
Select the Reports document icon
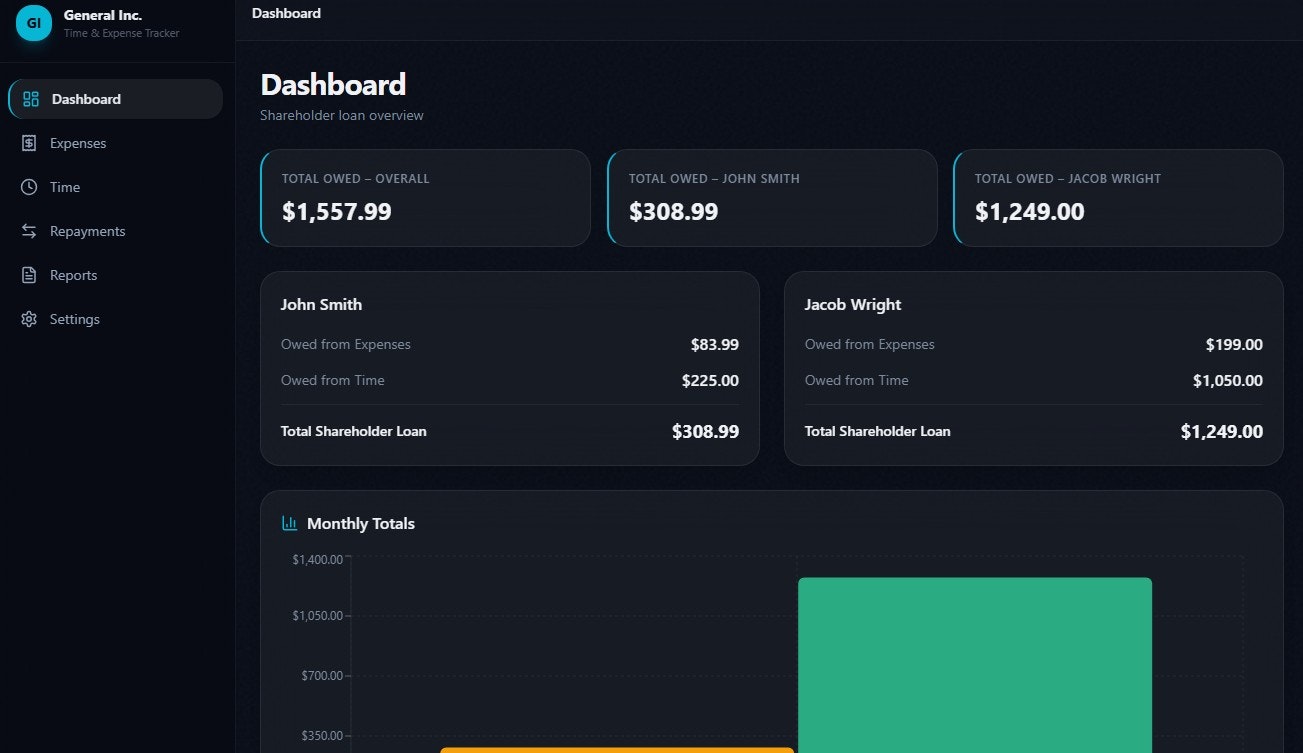29,274
